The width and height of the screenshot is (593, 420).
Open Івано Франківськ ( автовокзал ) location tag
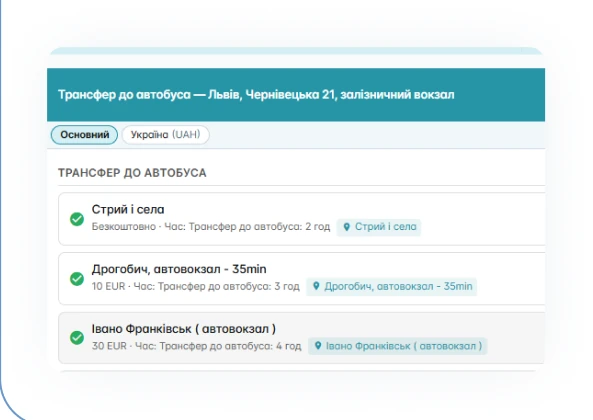[397, 346]
